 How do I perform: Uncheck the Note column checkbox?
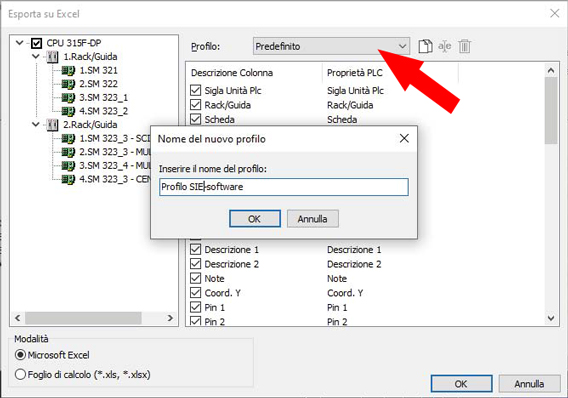(196, 278)
